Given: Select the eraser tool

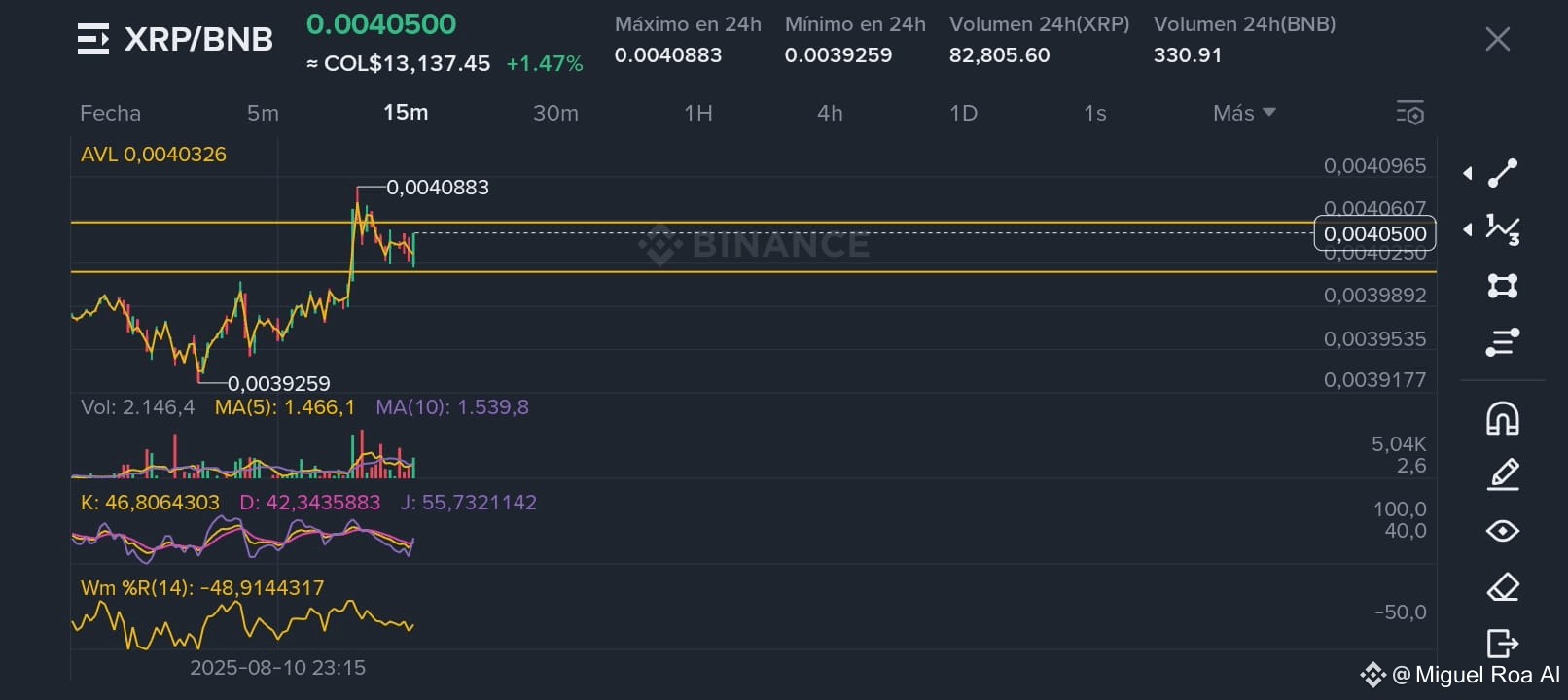Looking at the screenshot, I should point(1503,587).
